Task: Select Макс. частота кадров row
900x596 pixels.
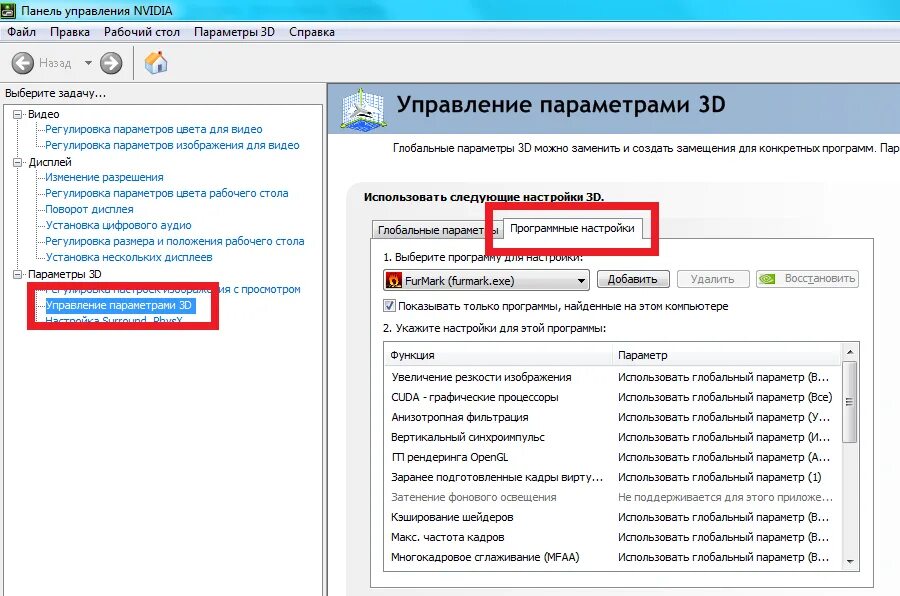Action: [x=612, y=537]
